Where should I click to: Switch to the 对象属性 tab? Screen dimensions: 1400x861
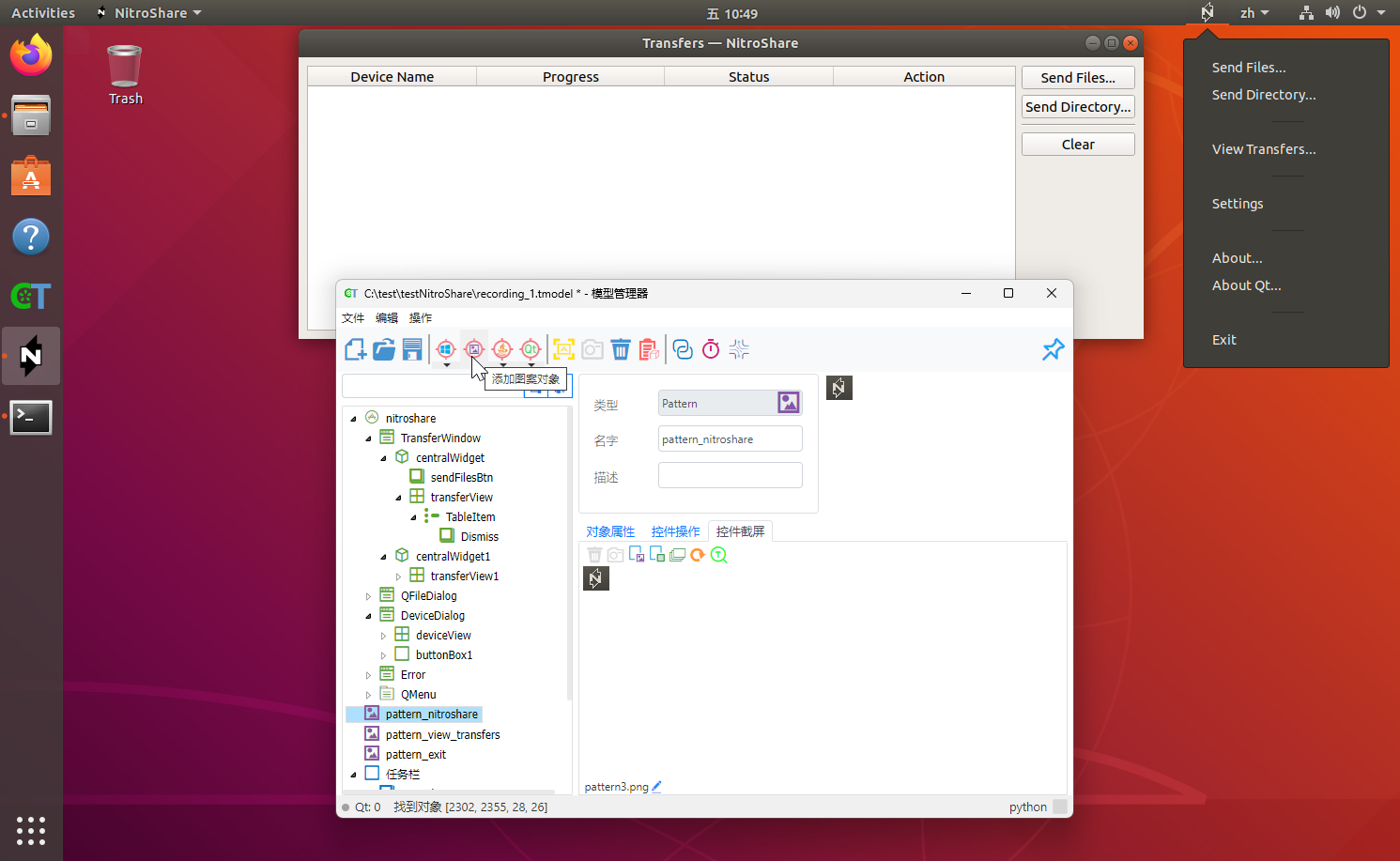pos(610,531)
